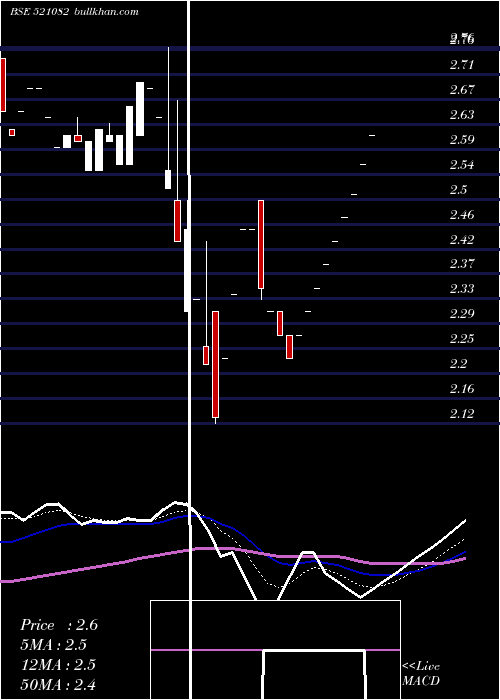Click the 2.71 price axis label
The width and height of the screenshot is (500, 700).
pos(462,65)
